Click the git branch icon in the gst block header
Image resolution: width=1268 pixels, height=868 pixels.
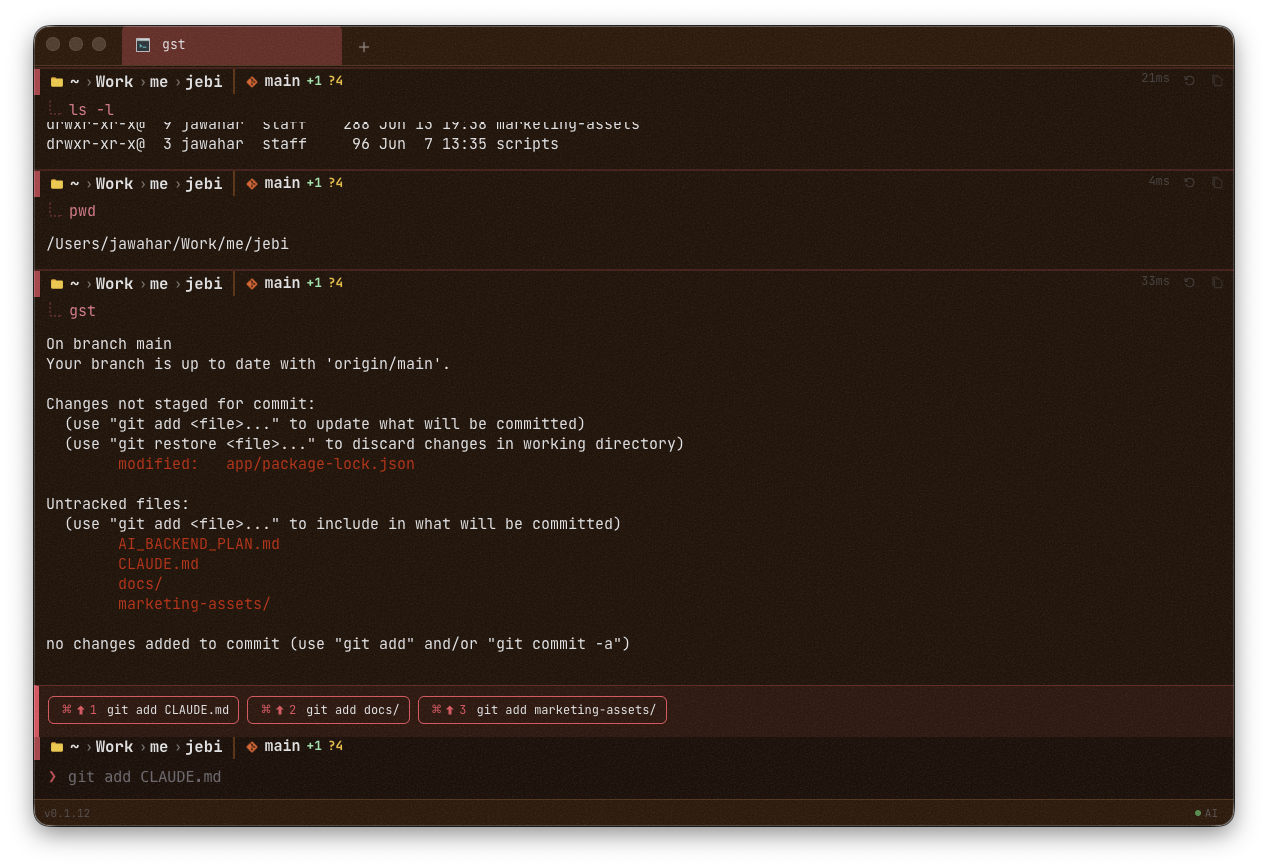[x=252, y=284]
